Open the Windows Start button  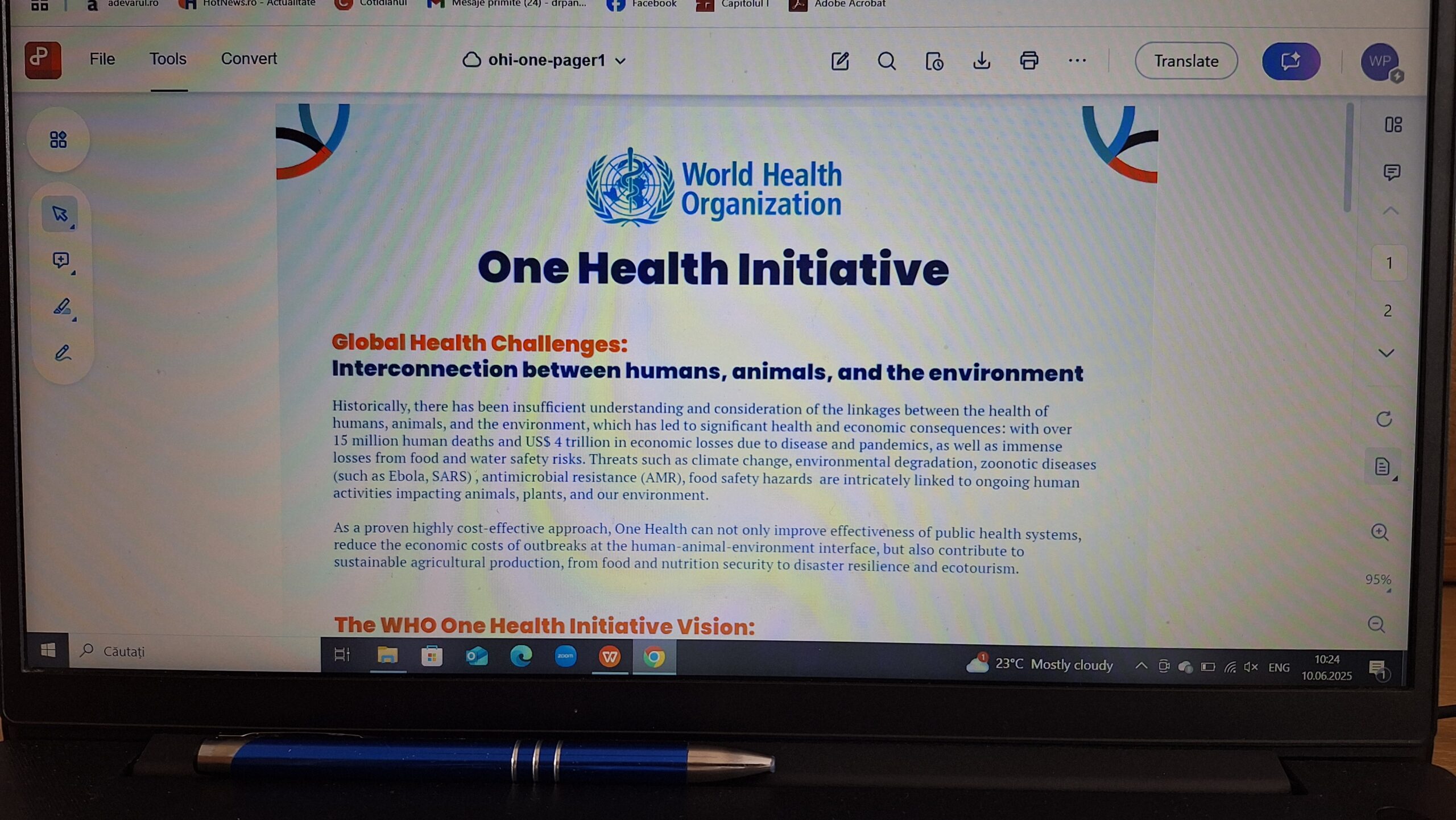[48, 650]
